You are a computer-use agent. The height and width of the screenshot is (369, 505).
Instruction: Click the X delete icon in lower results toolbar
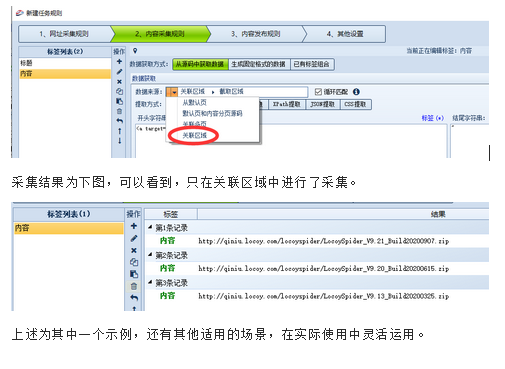[x=134, y=250]
